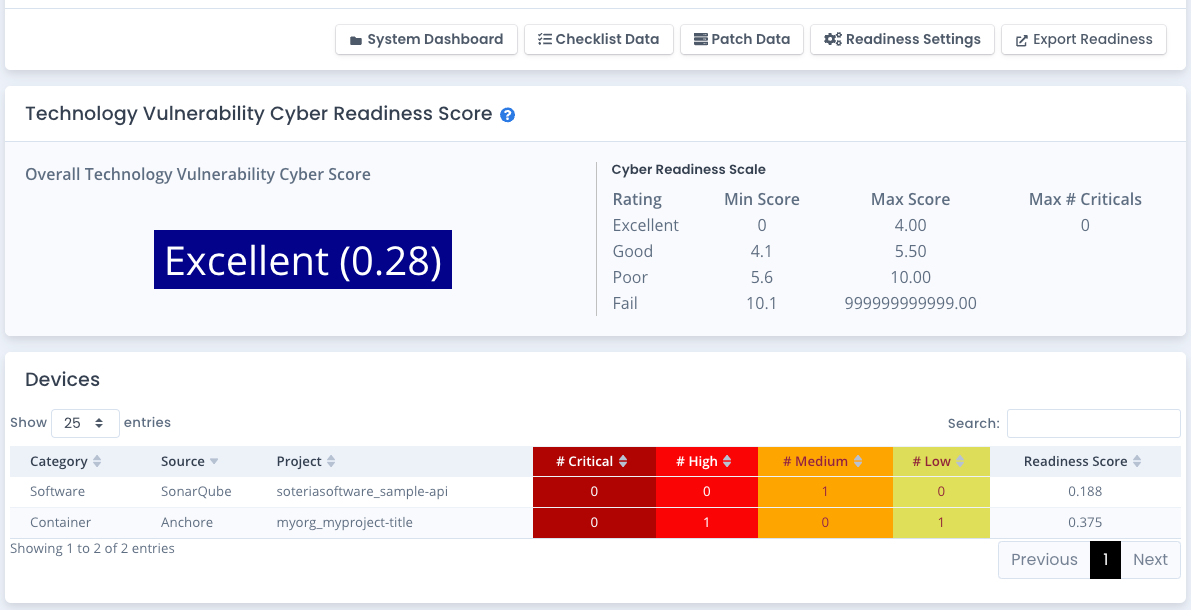Open Checklist Data
This screenshot has width=1191, height=610.
(x=599, y=40)
